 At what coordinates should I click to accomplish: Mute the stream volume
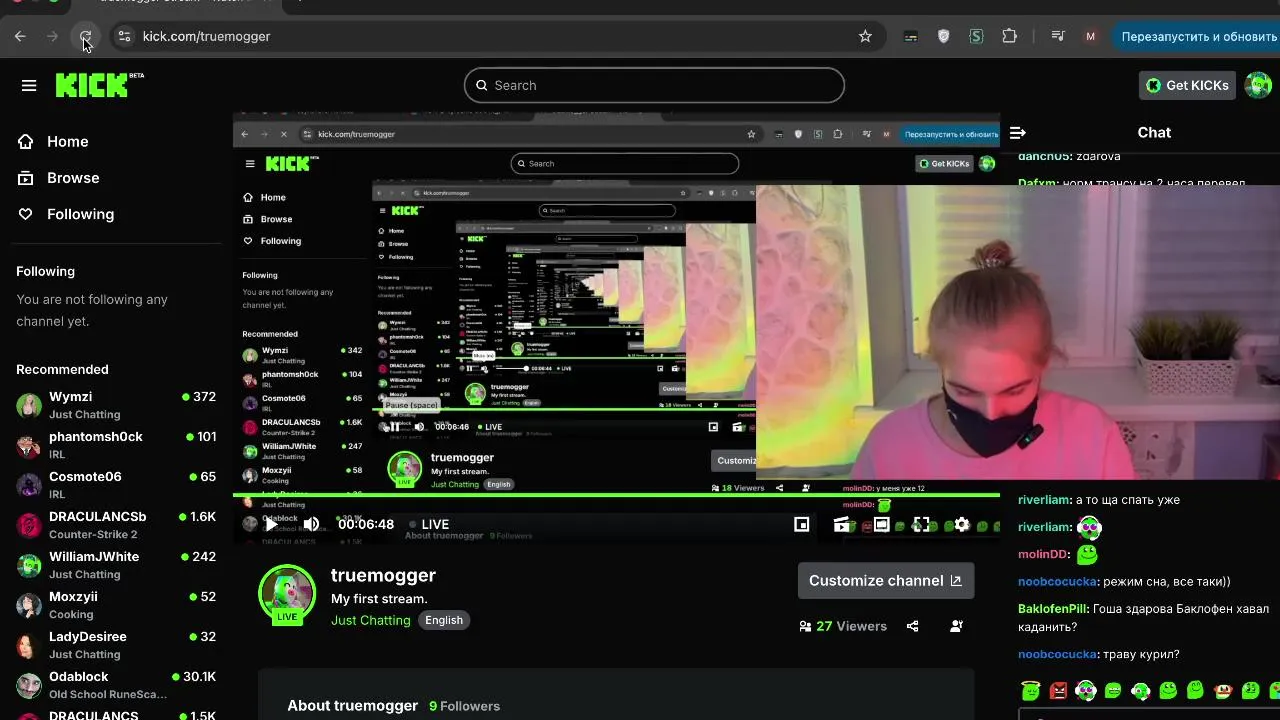pos(312,524)
